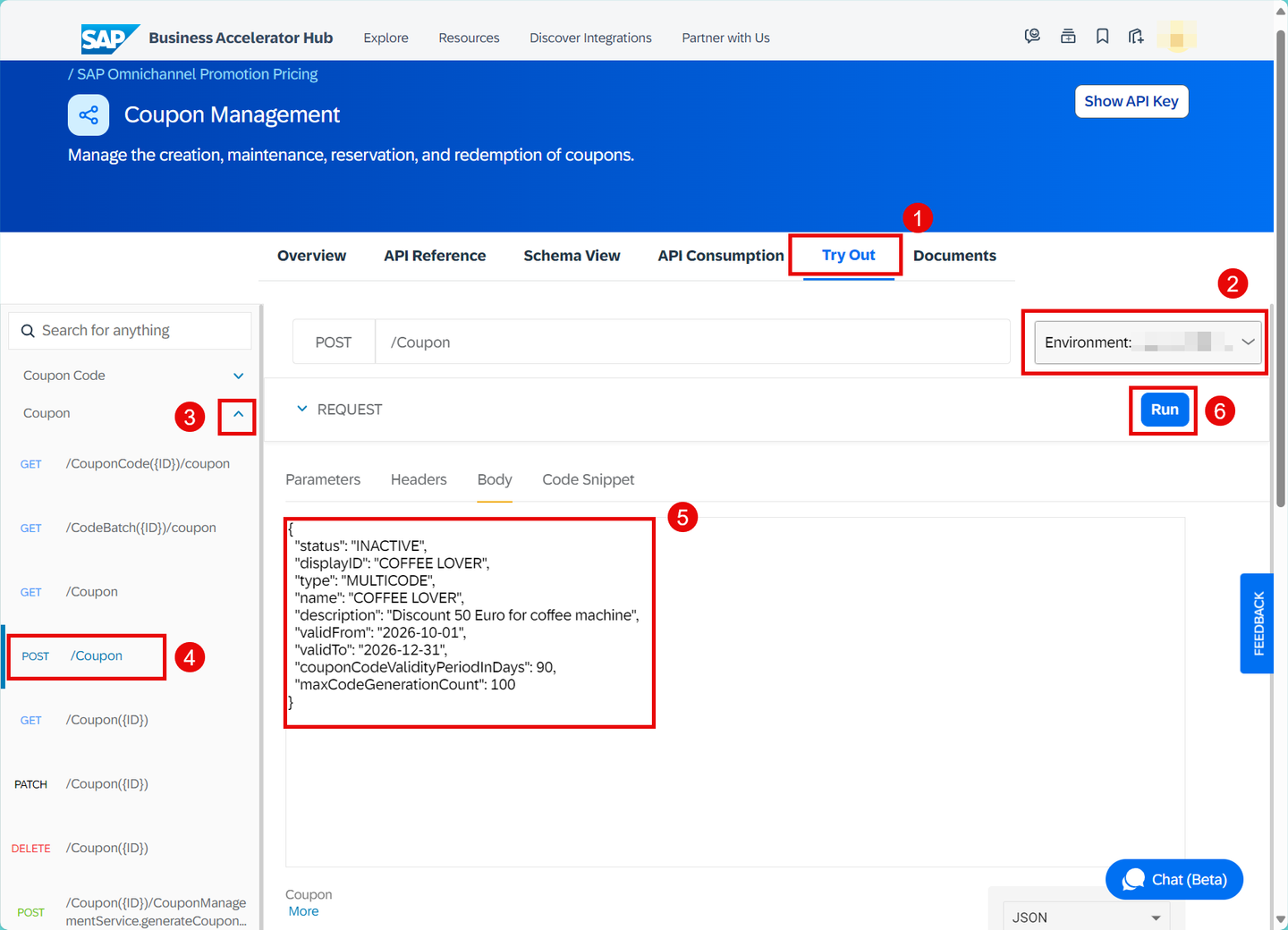Open the Explore menu
Viewport: 1288px width, 930px height.
point(386,38)
